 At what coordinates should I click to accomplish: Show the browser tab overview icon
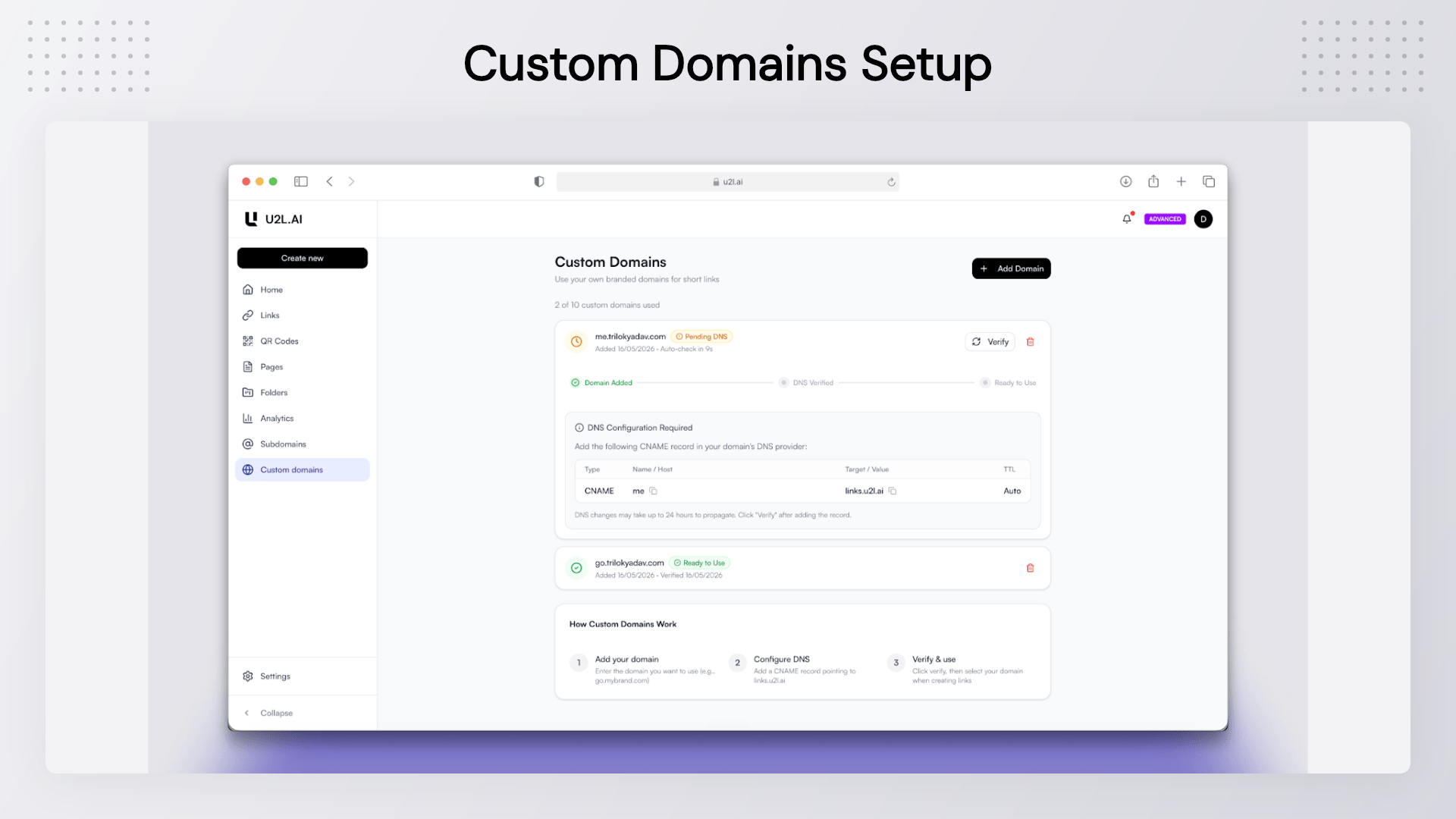[x=1209, y=181]
